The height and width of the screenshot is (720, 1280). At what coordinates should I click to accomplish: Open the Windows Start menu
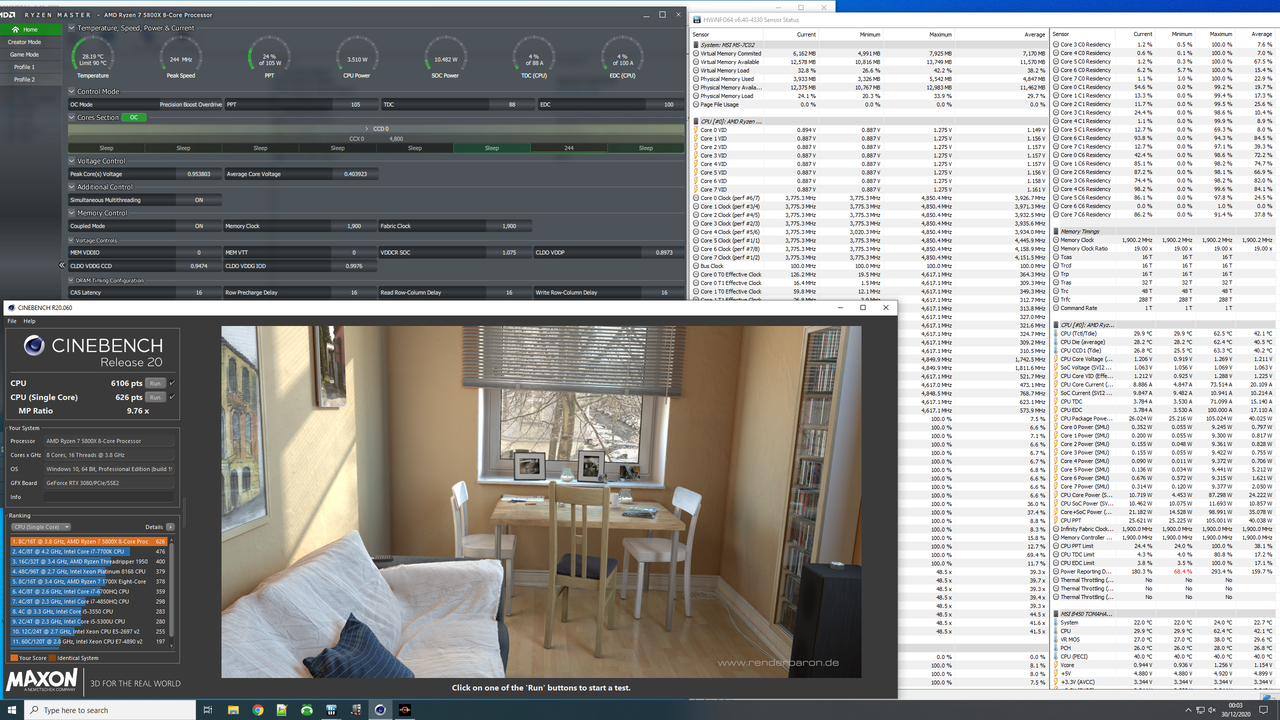10,710
